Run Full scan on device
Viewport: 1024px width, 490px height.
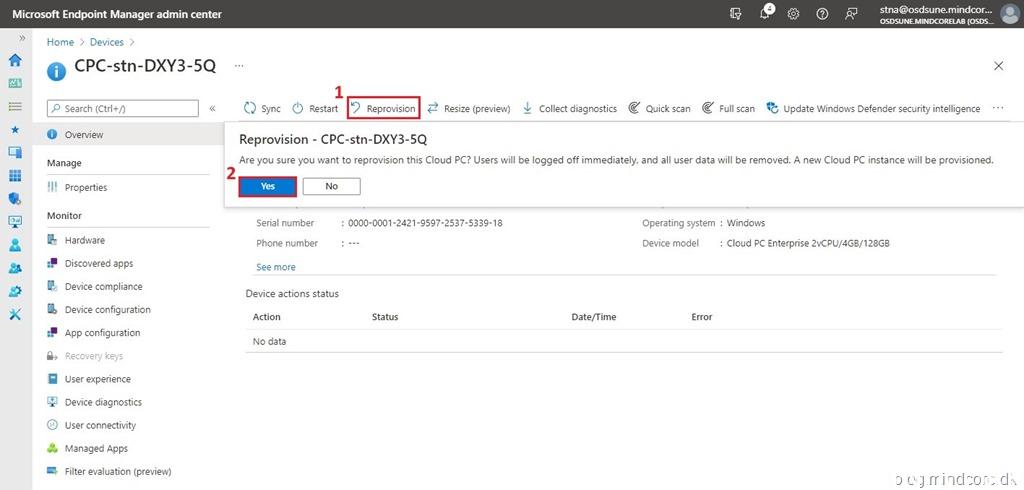point(729,108)
